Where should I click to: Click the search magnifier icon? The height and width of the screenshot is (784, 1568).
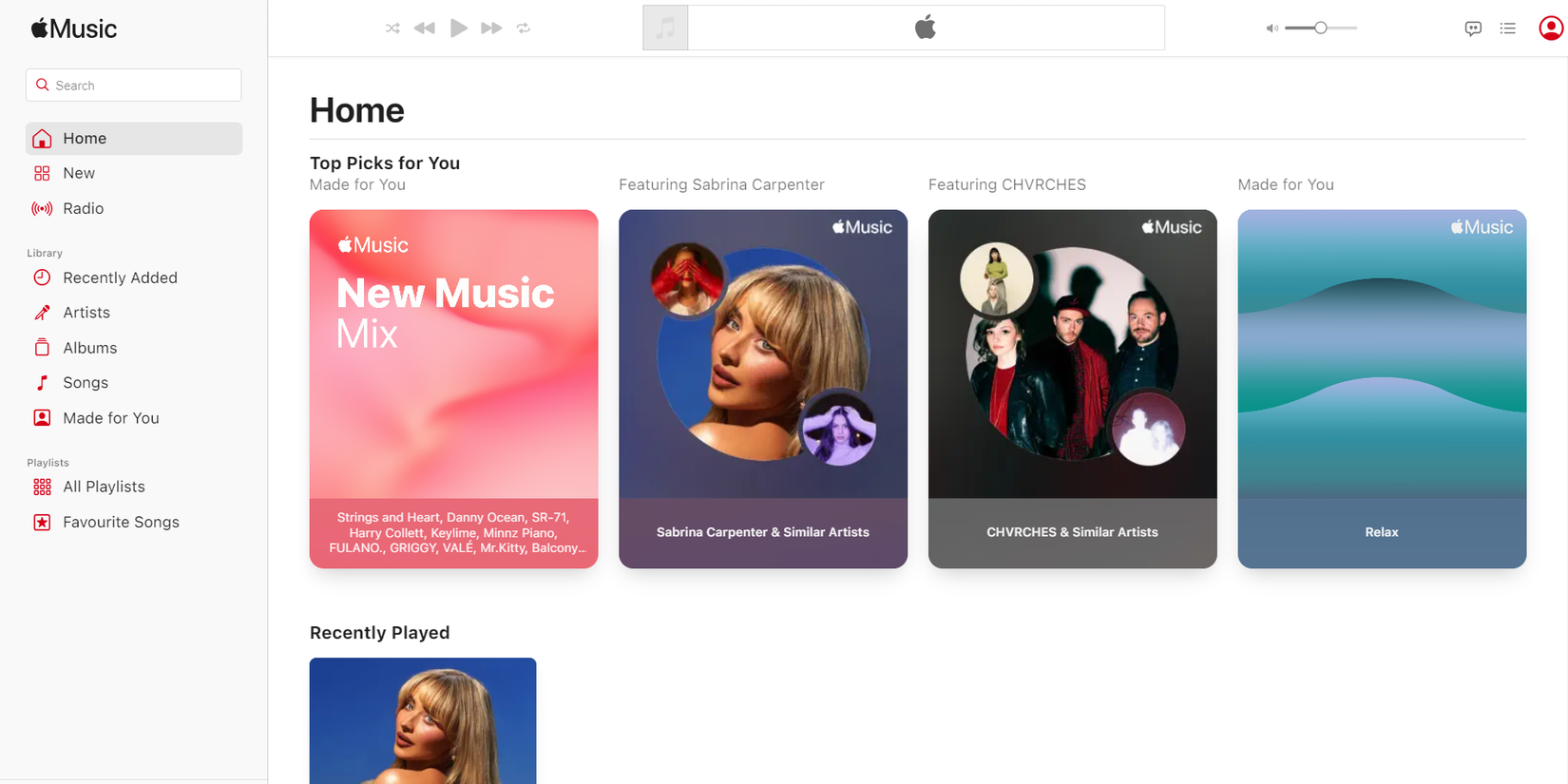[43, 86]
